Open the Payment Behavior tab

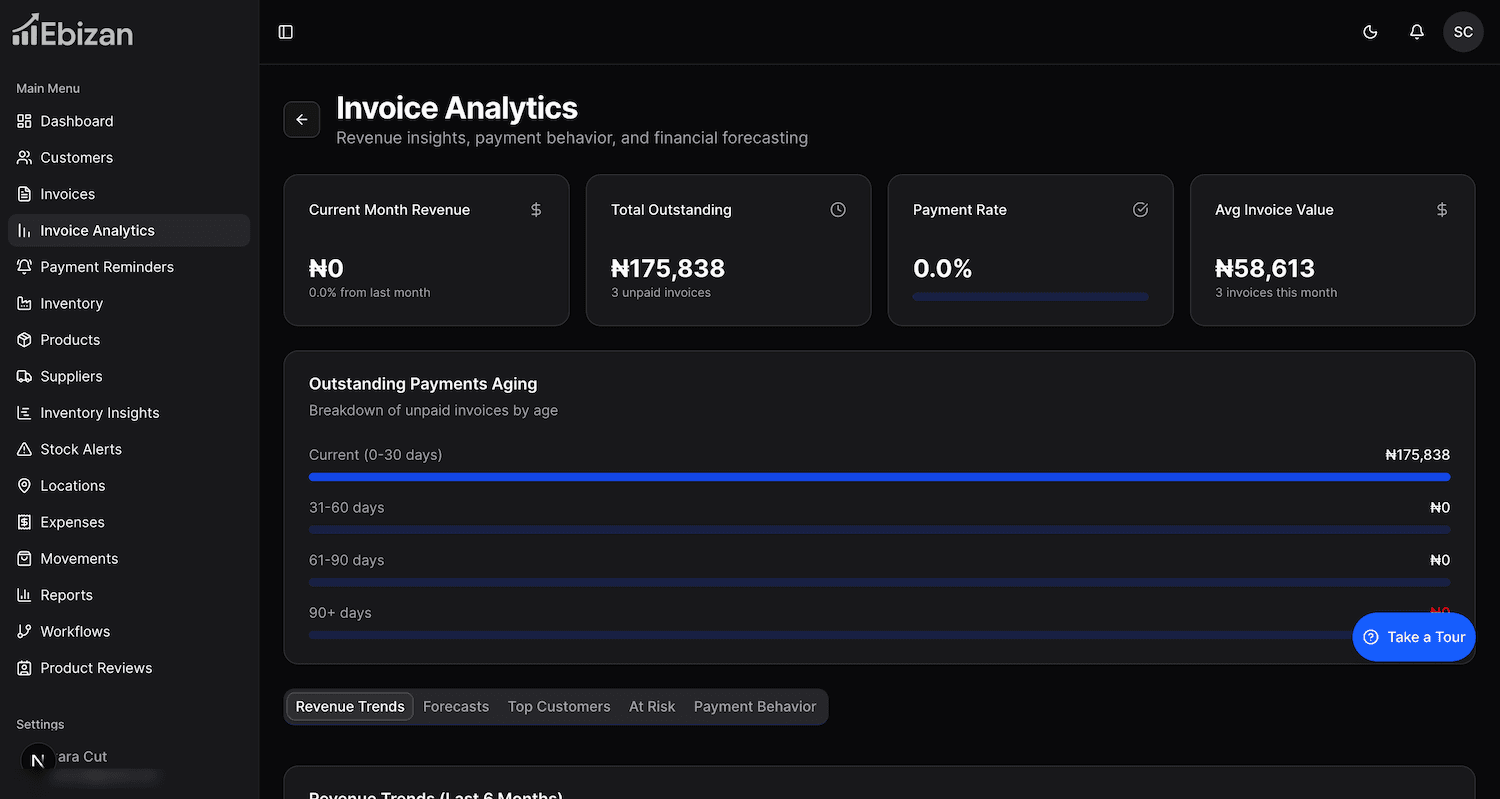[x=755, y=707]
